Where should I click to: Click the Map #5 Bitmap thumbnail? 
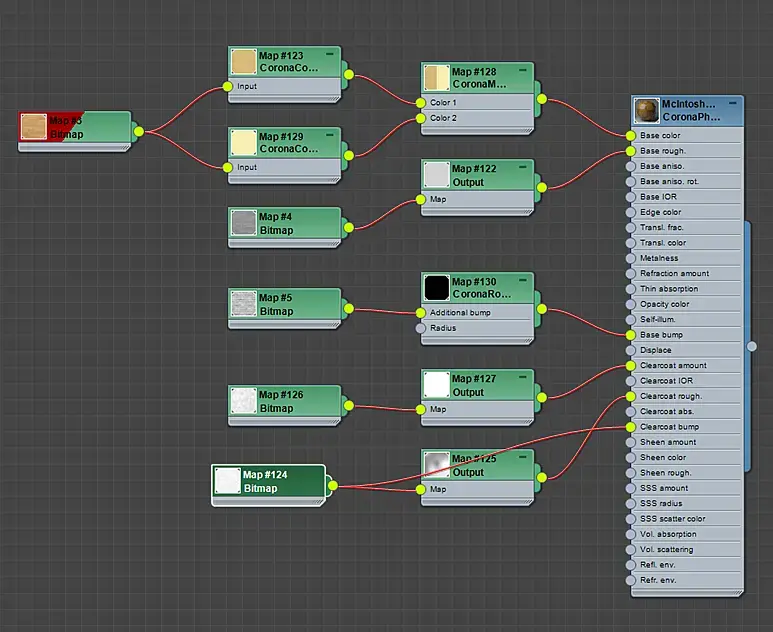(243, 304)
